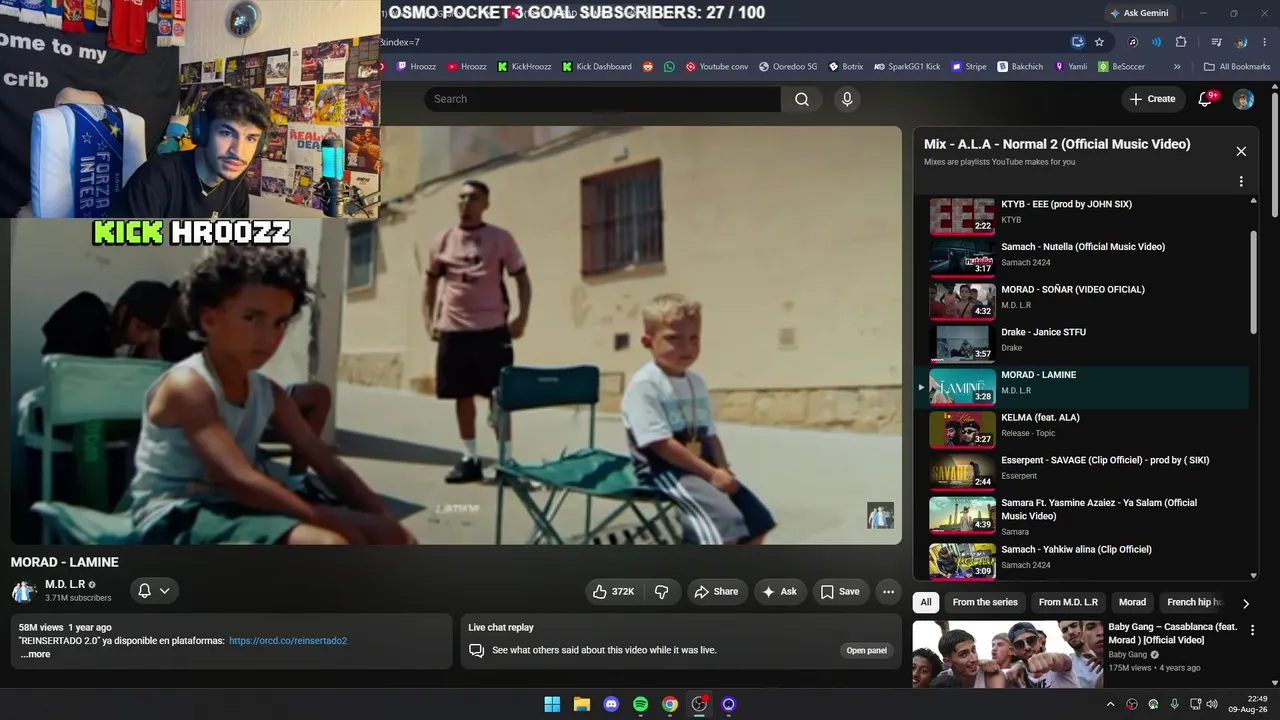Open M.D. L.R channel avatar
The height and width of the screenshot is (720, 1280).
pyautogui.click(x=24, y=591)
